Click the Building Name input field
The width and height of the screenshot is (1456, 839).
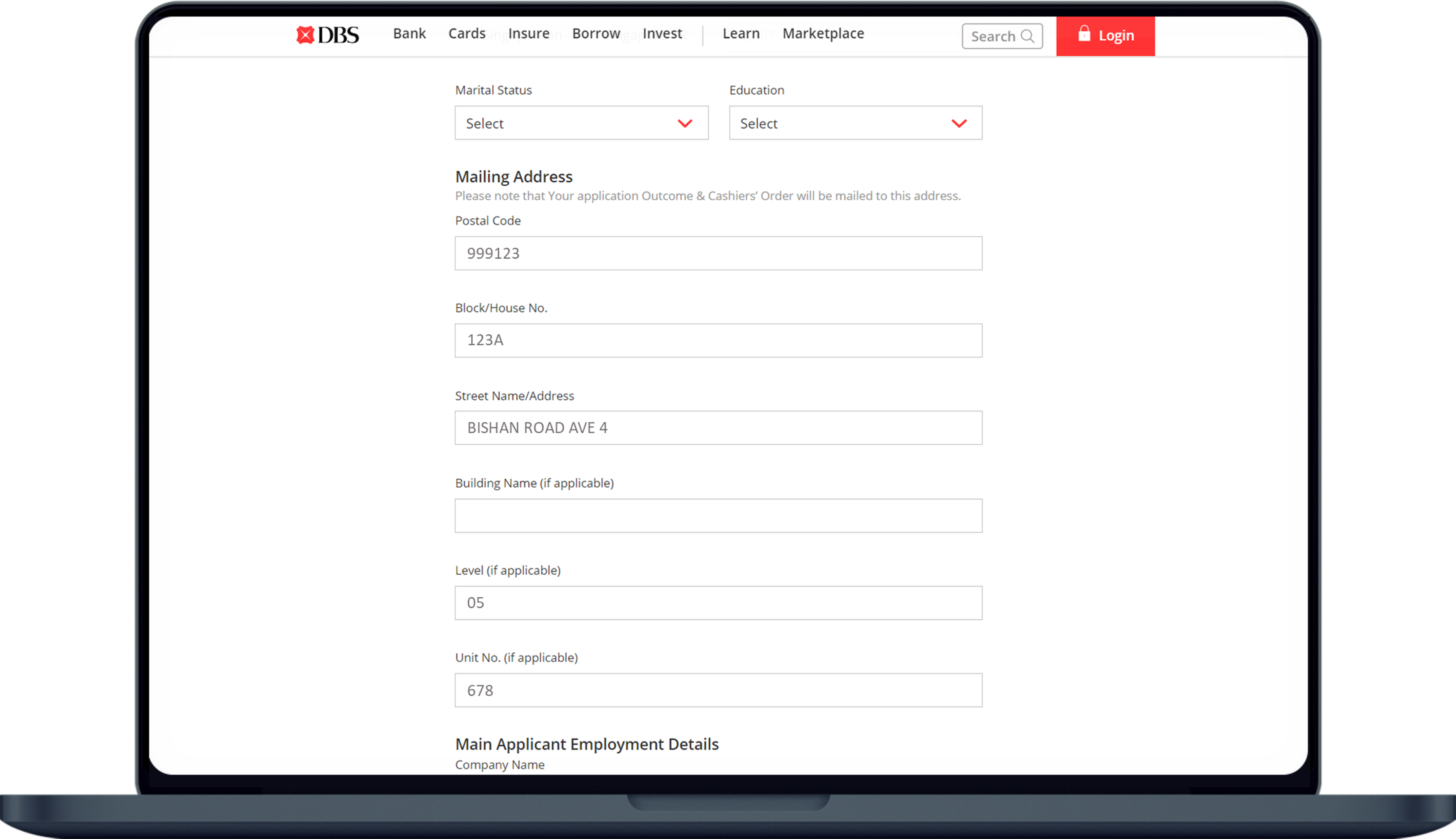coord(718,515)
